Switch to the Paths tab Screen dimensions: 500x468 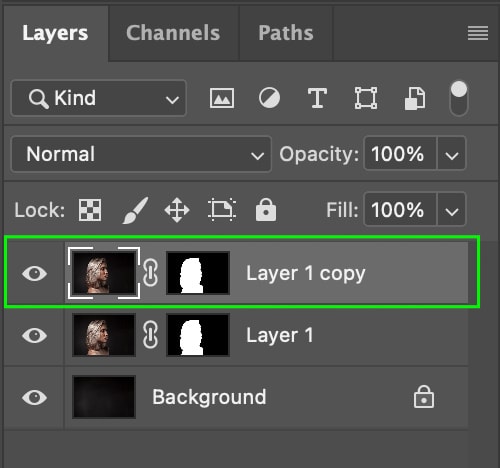(286, 33)
